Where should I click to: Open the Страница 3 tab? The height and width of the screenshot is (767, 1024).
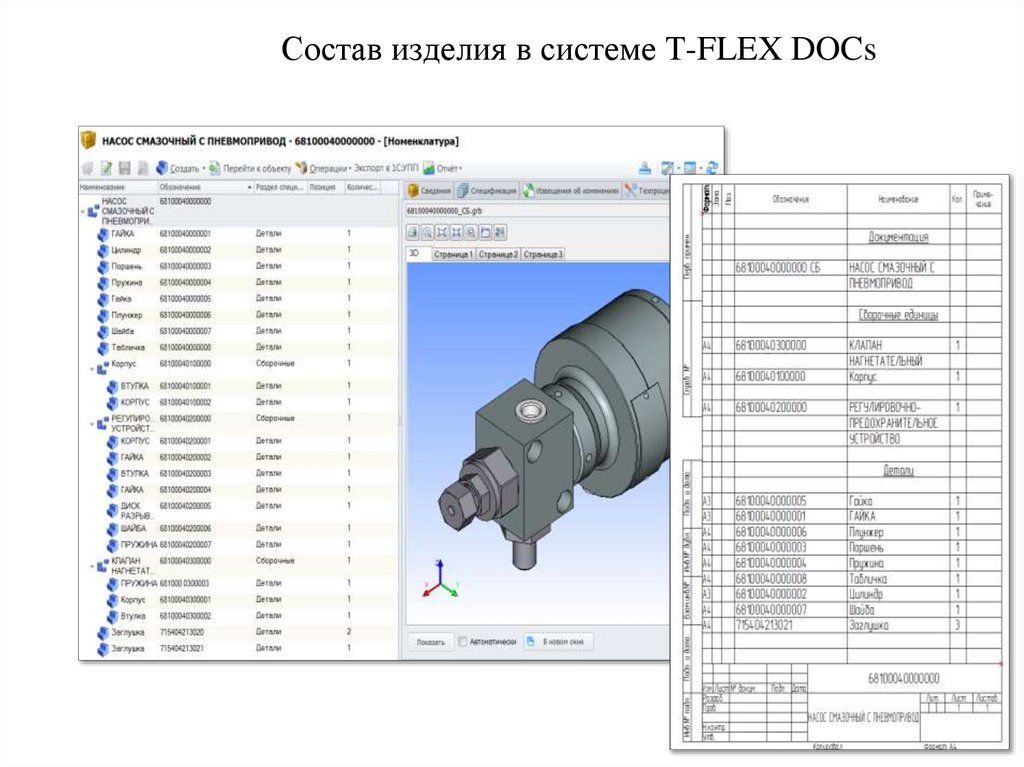click(543, 254)
